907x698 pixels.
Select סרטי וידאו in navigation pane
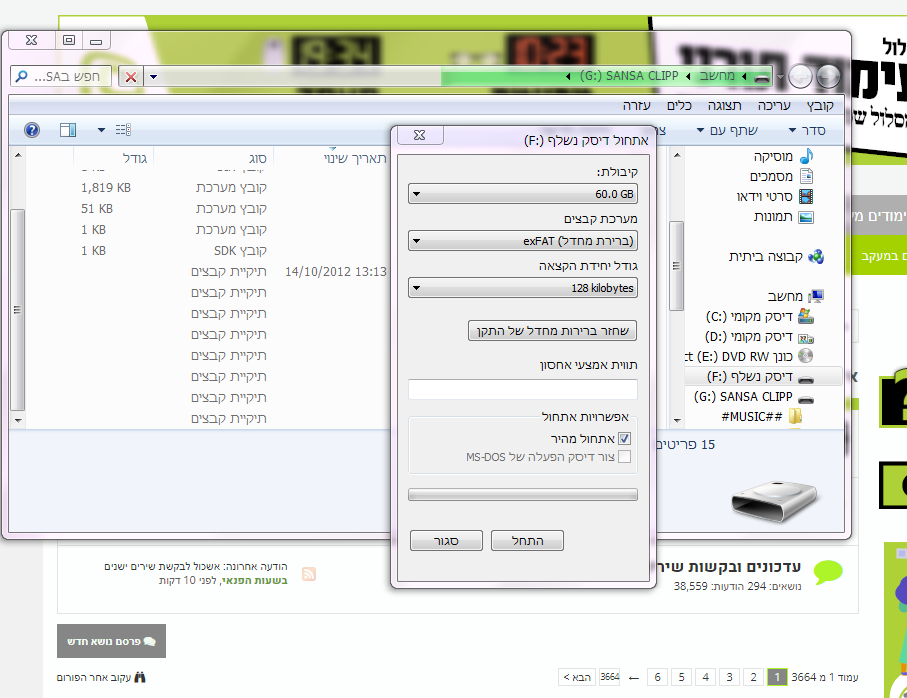[x=764, y=197]
